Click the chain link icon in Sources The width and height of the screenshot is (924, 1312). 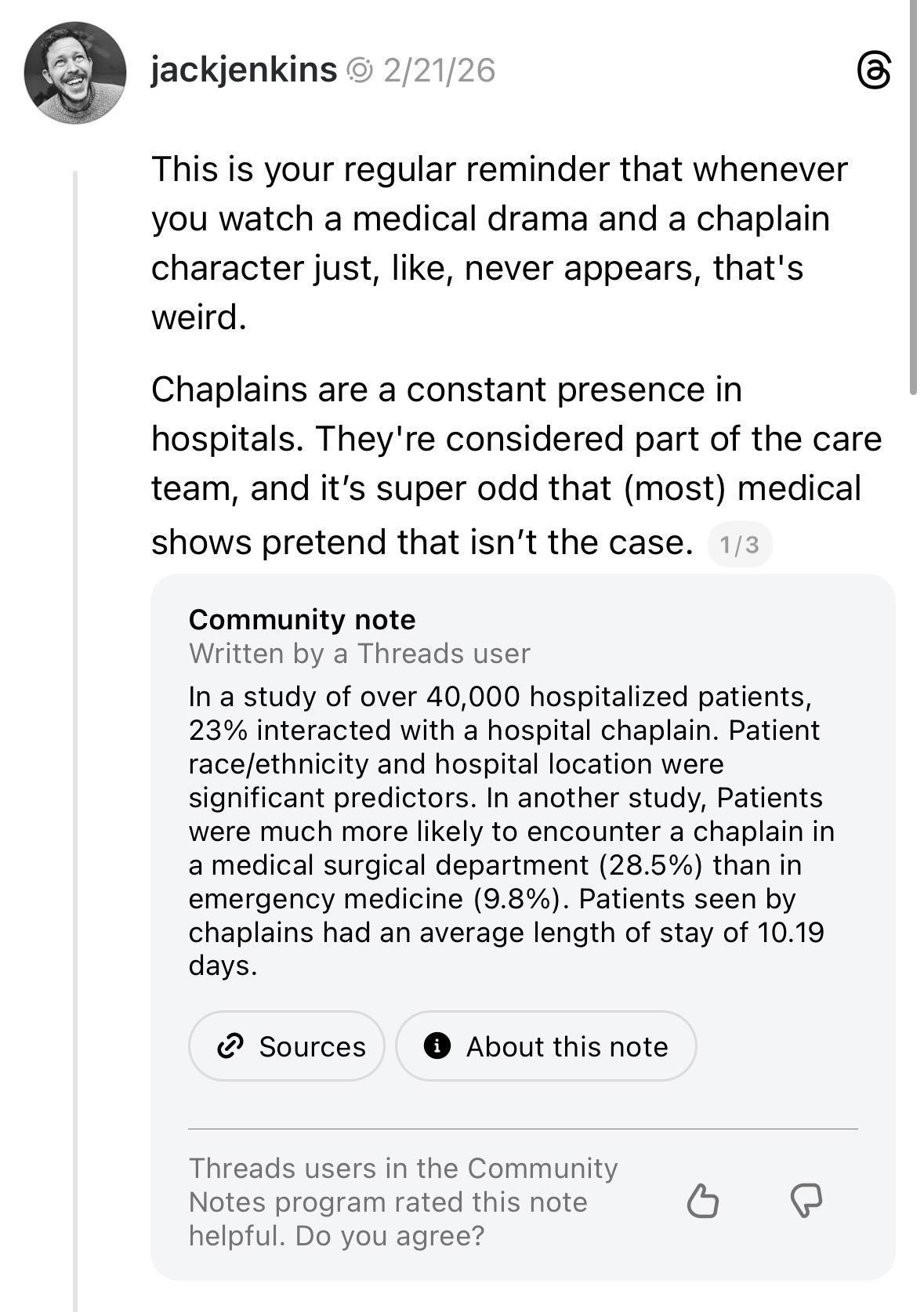pyautogui.click(x=230, y=1046)
